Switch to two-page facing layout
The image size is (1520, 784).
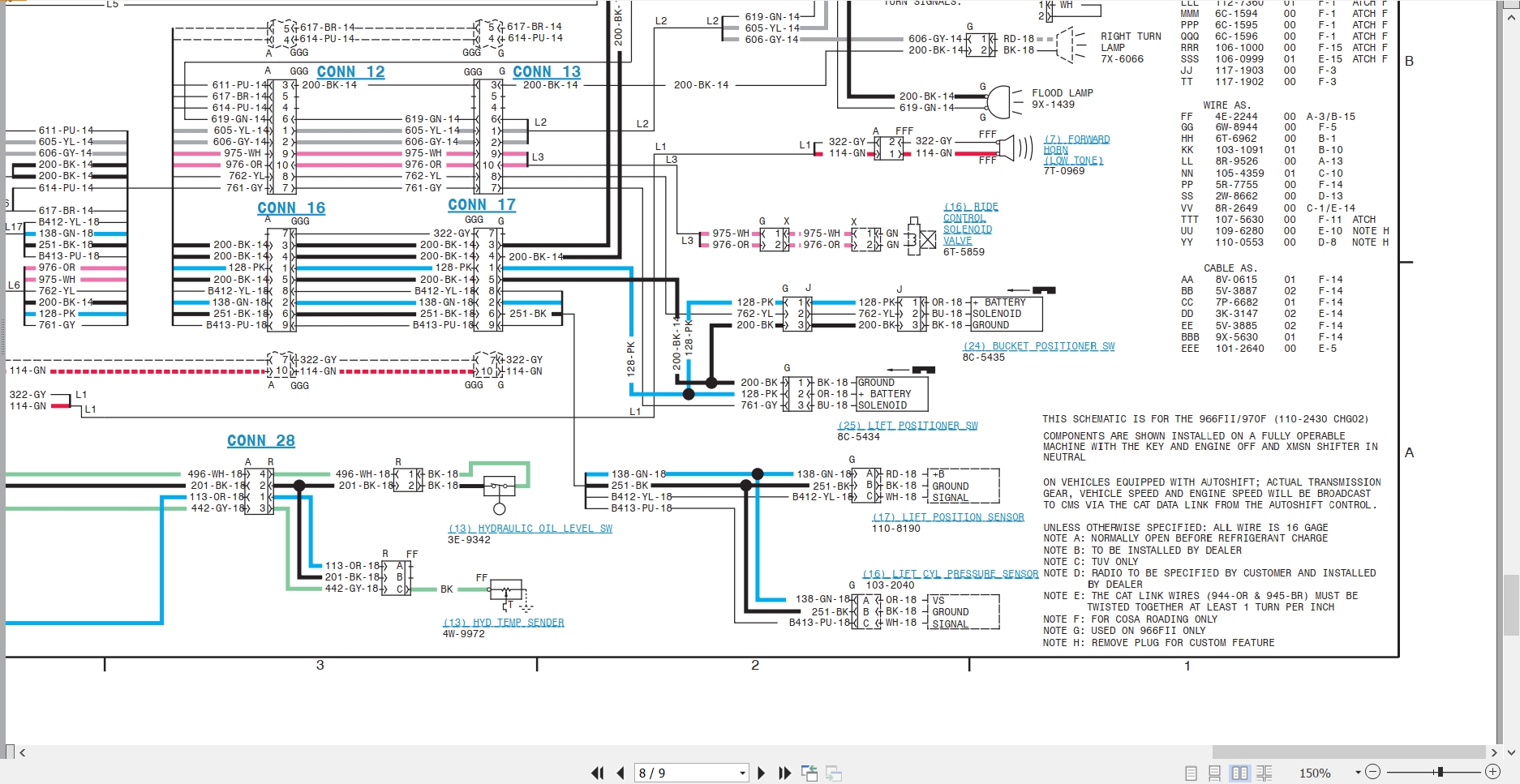coord(1240,773)
